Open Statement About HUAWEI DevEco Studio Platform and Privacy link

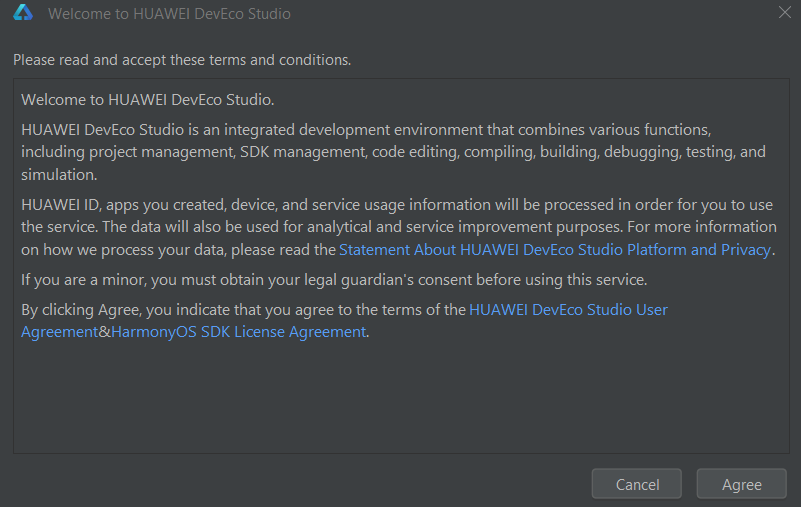pyautogui.click(x=555, y=249)
